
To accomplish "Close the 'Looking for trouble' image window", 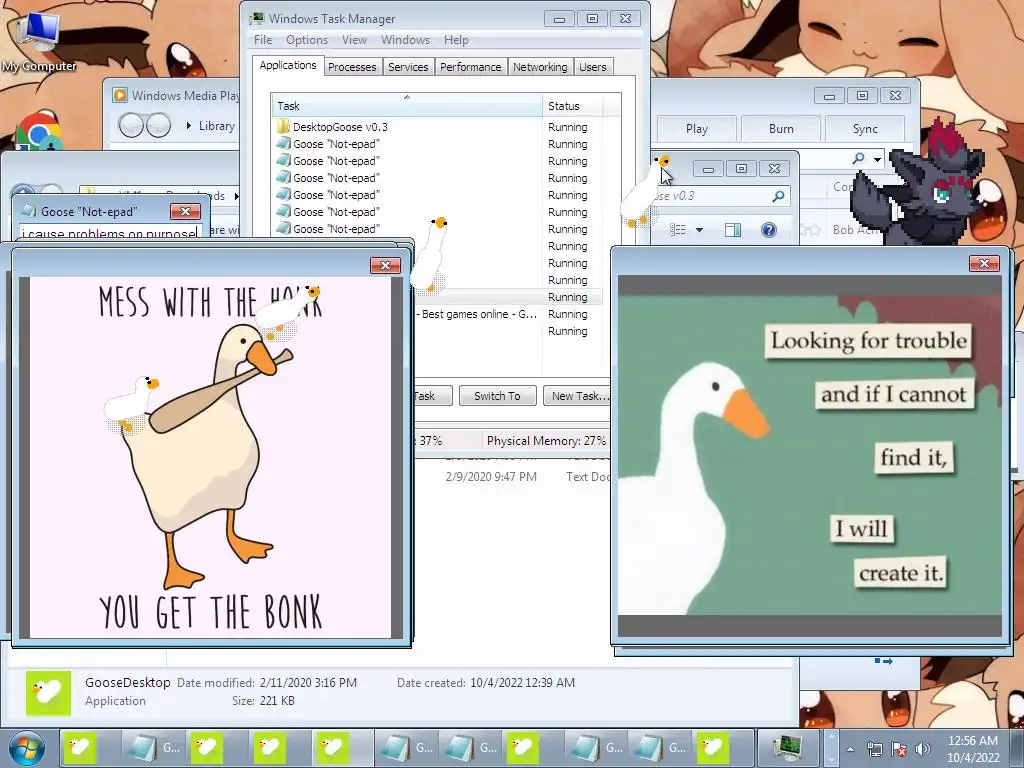I will 984,263.
